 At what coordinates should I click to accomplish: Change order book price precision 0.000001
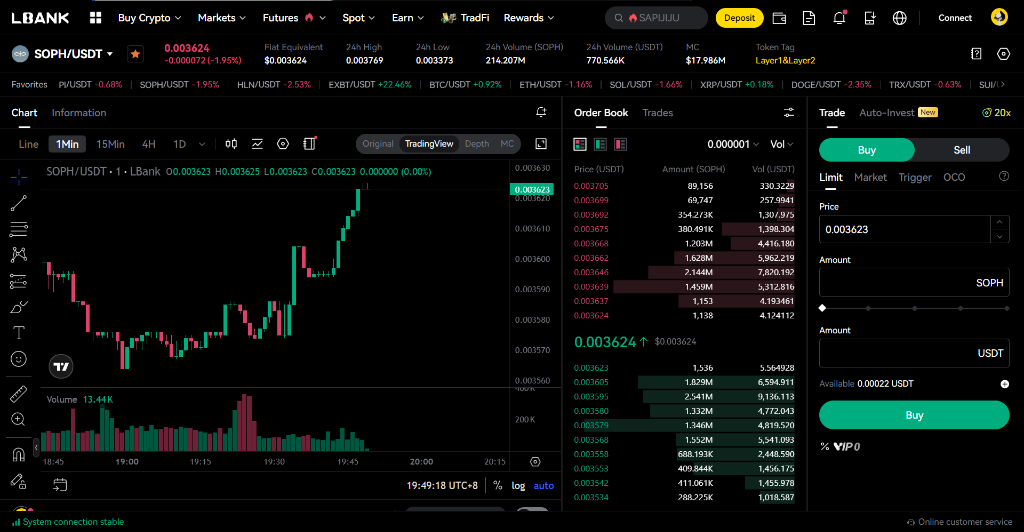tap(733, 144)
